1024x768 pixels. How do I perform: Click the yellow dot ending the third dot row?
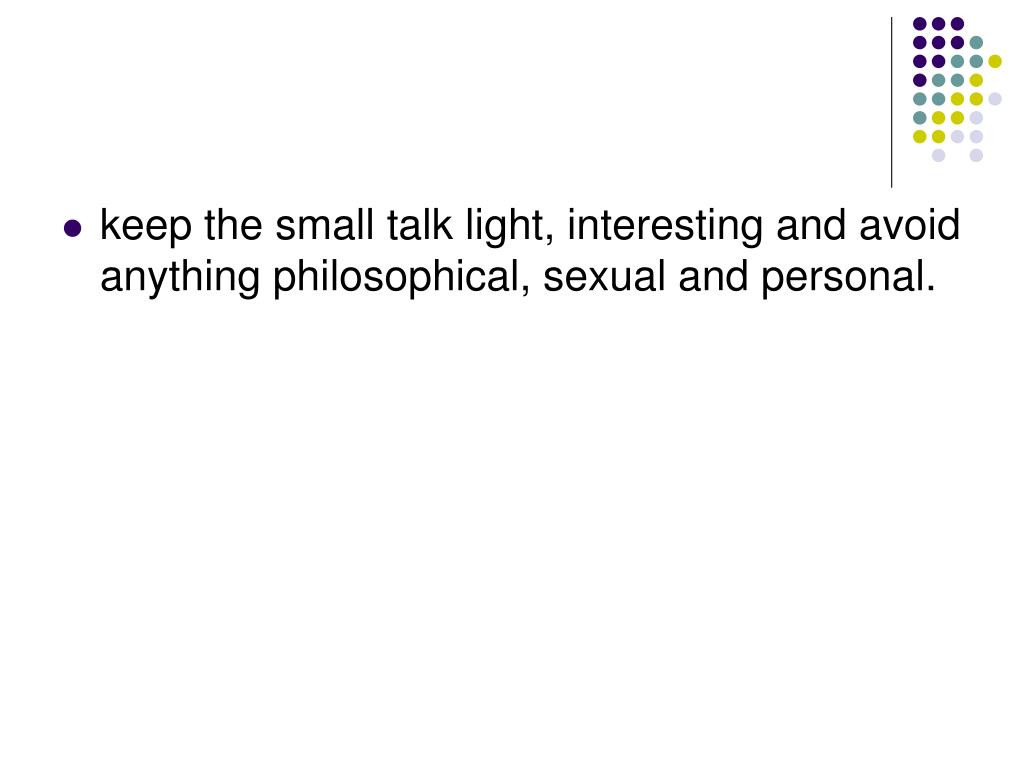click(995, 61)
